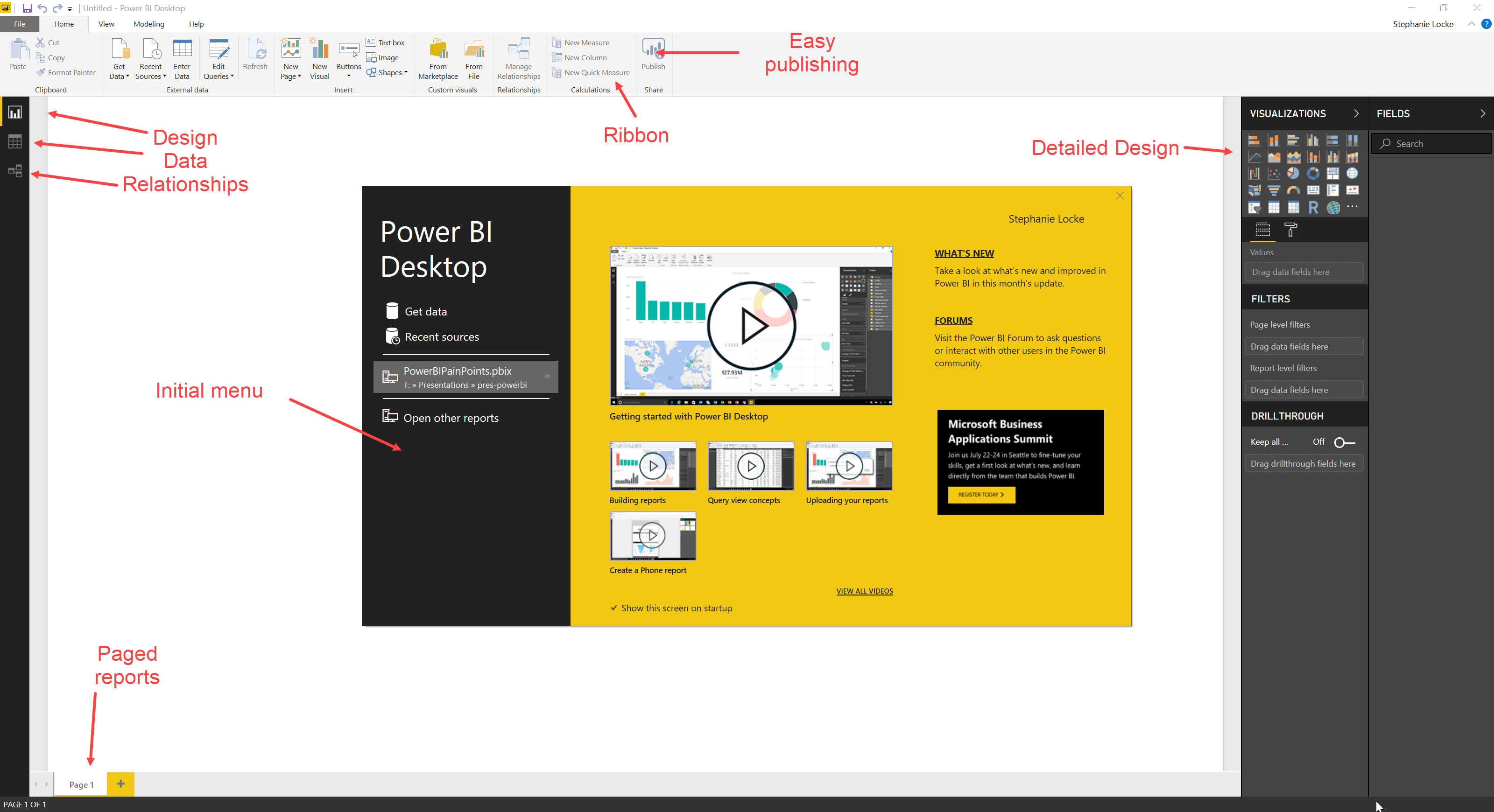
Task: Open the File menu
Action: [20, 24]
